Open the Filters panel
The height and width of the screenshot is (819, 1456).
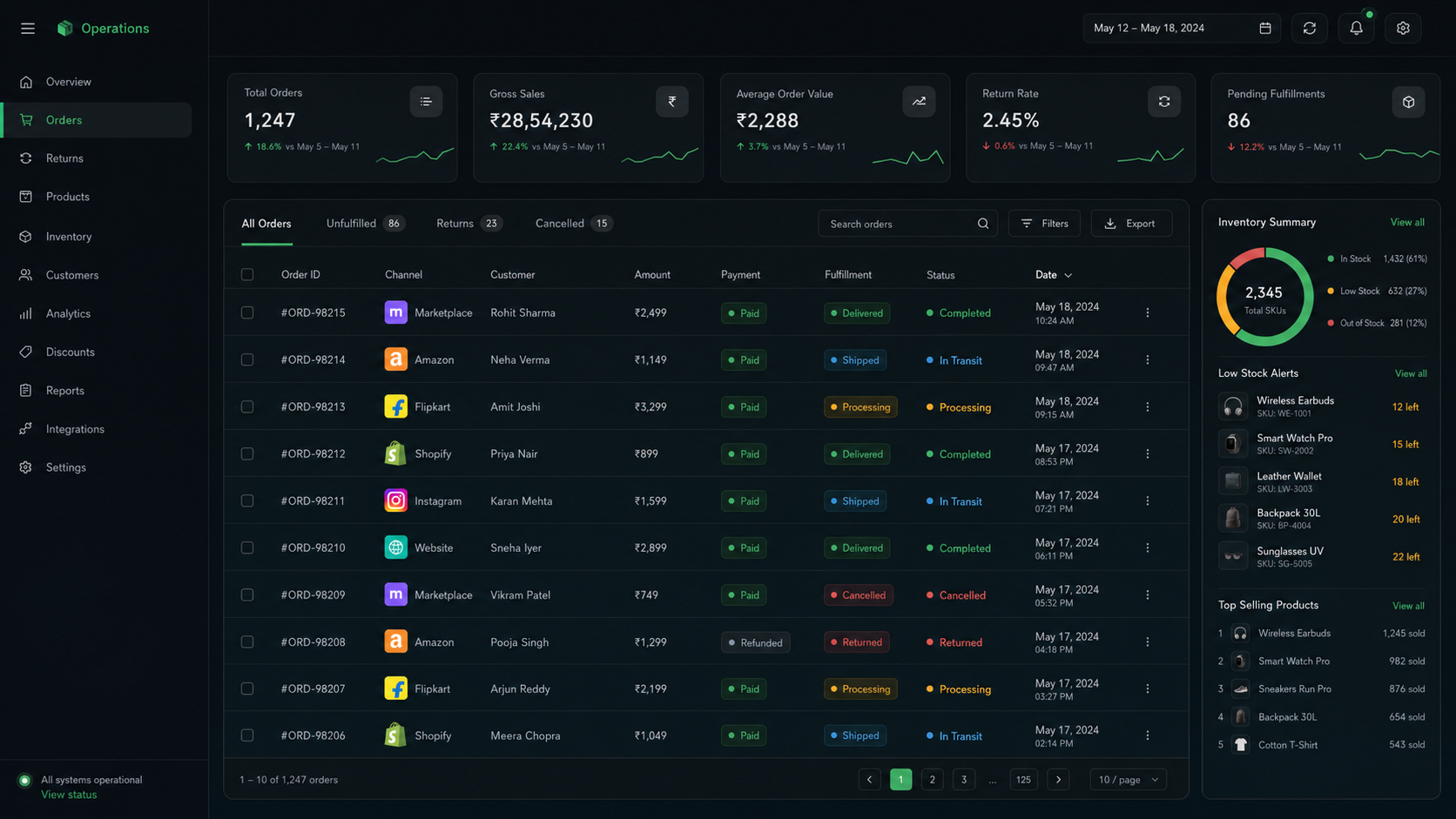[x=1044, y=224]
